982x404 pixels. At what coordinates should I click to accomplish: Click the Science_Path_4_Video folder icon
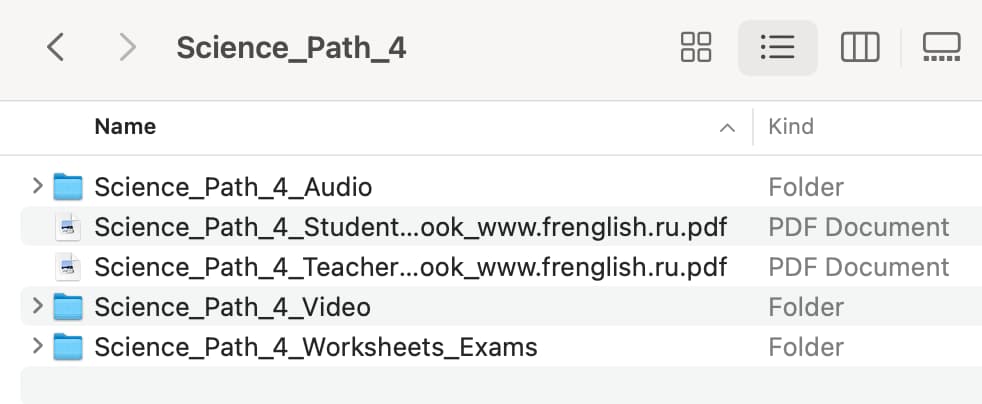pyautogui.click(x=68, y=308)
